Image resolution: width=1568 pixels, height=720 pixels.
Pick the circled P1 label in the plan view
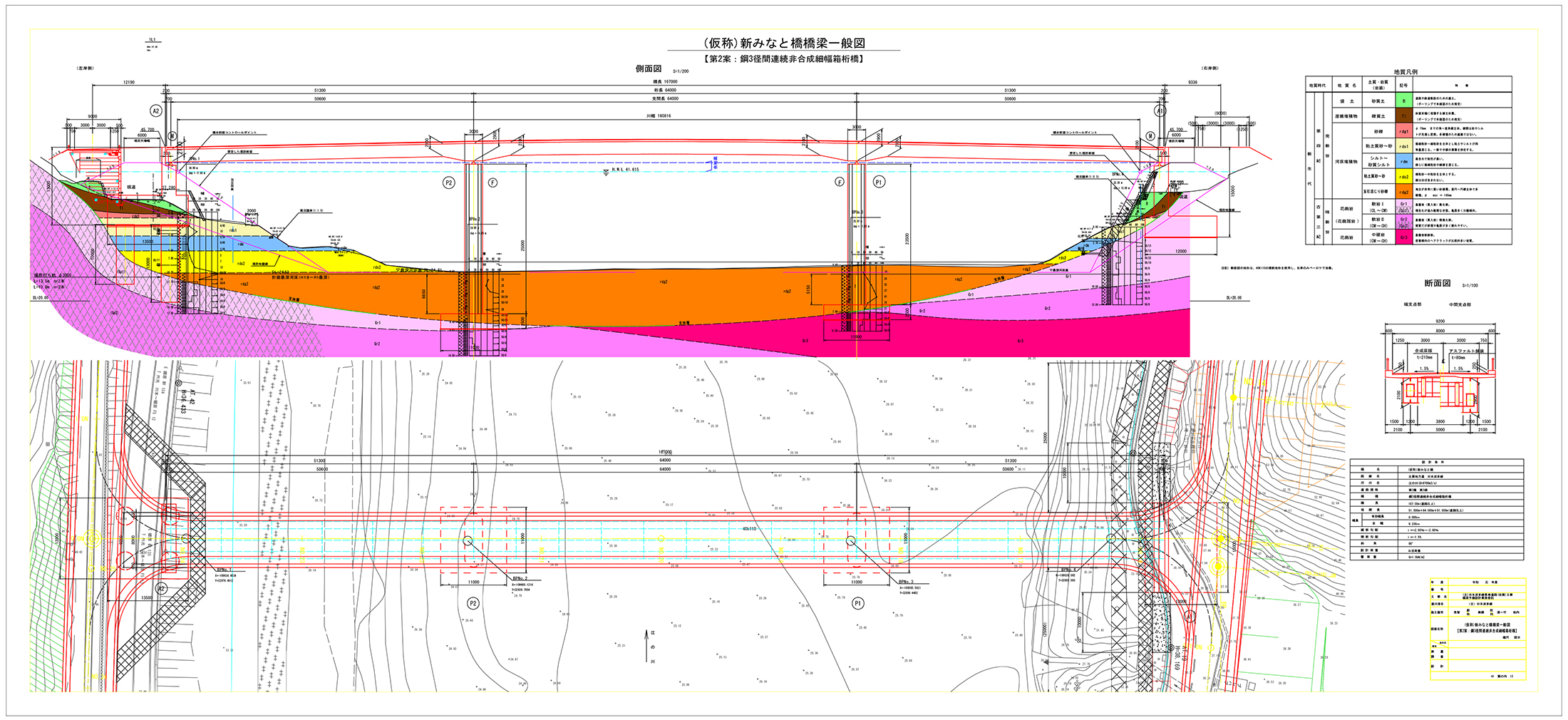tap(858, 603)
